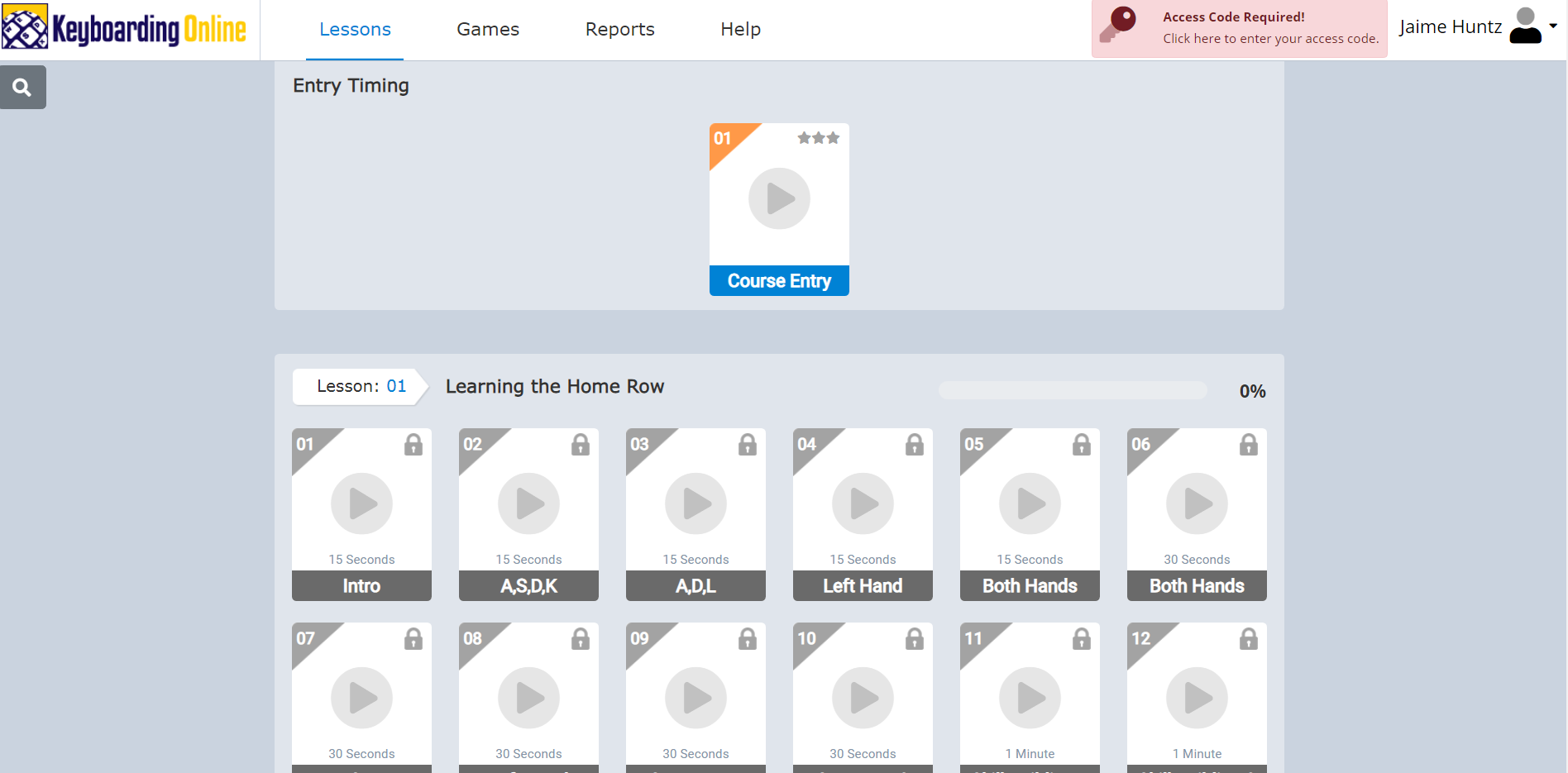Click the Lesson: 01 label tag
This screenshot has height=773, width=1568.
pyautogui.click(x=361, y=386)
